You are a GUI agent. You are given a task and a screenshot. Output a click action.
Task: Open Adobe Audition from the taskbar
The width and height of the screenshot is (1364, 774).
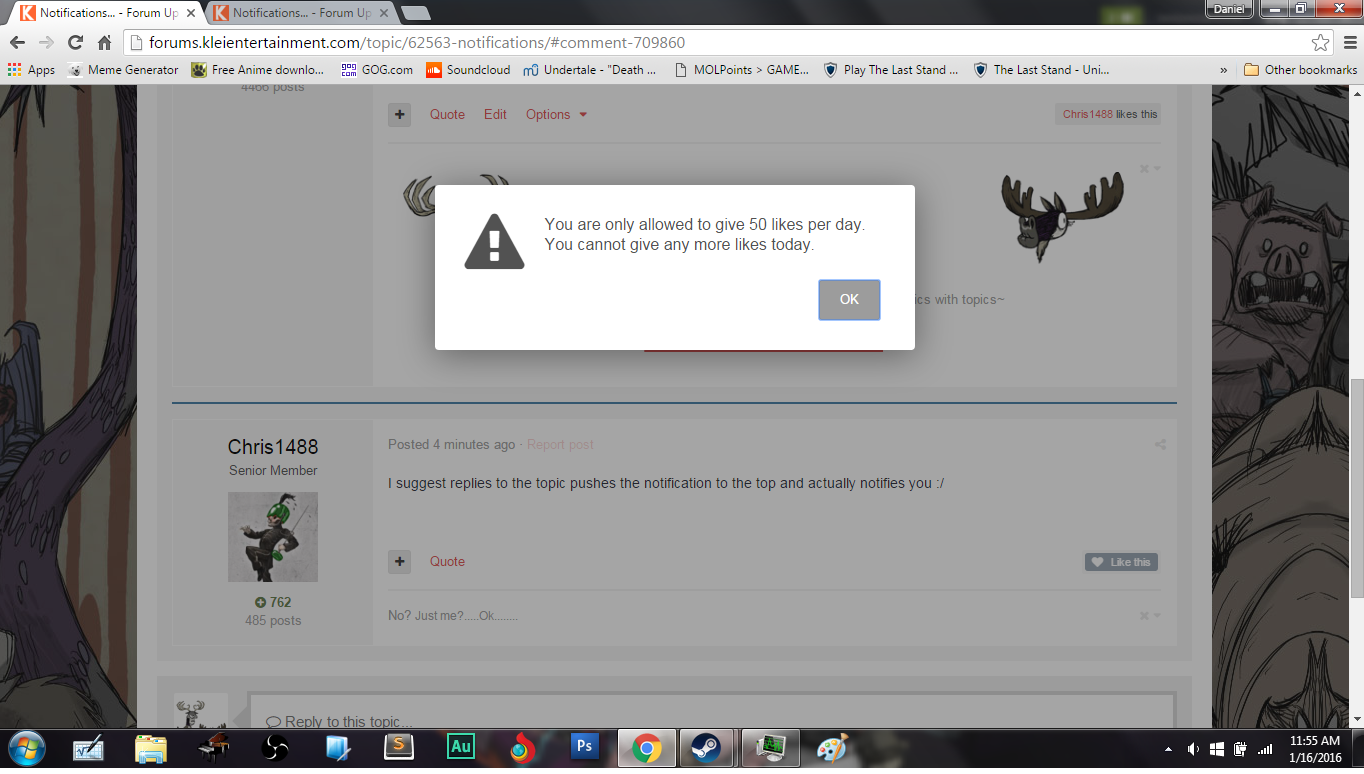click(460, 748)
